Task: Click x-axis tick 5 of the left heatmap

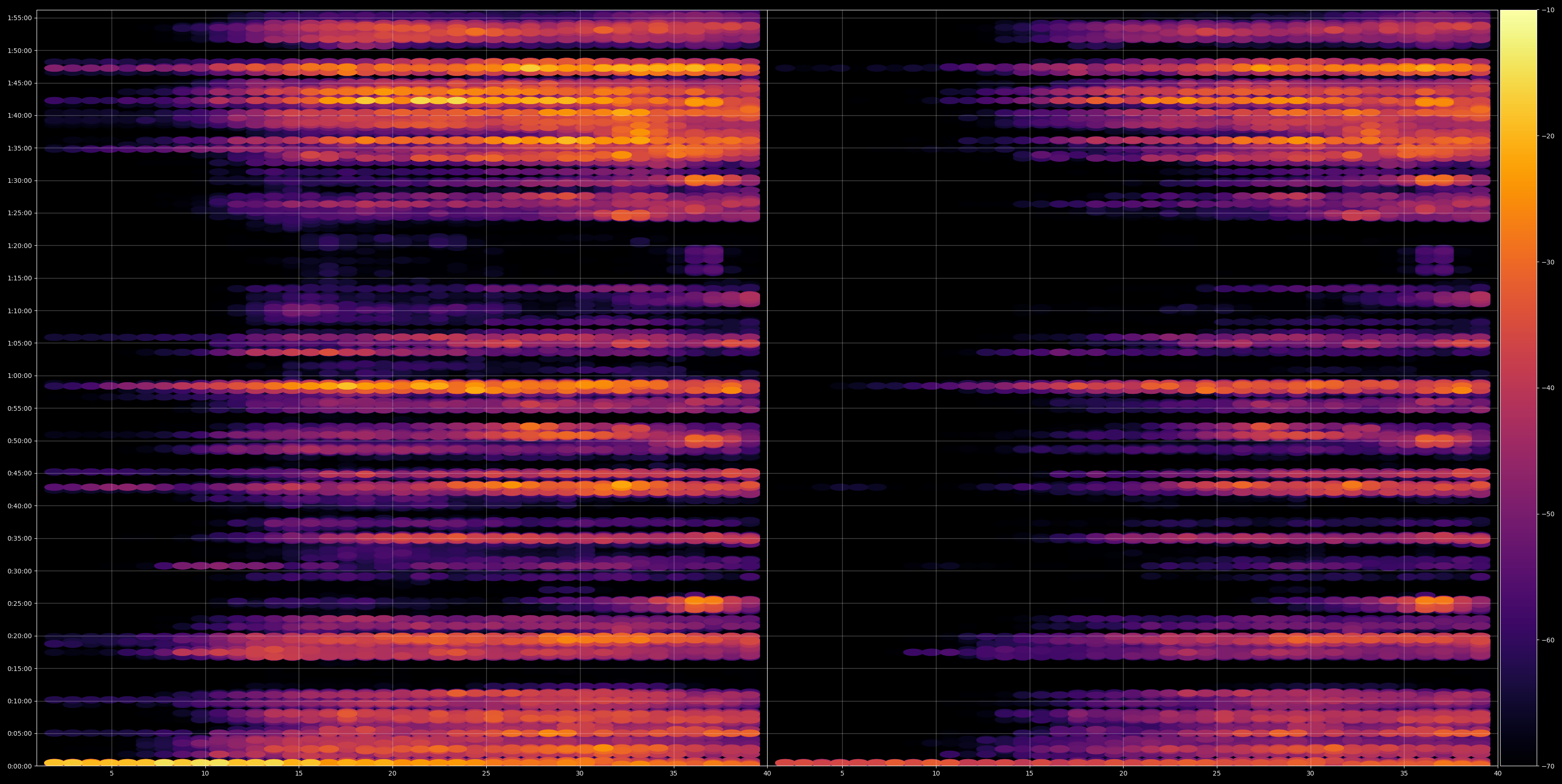Action: click(112, 774)
